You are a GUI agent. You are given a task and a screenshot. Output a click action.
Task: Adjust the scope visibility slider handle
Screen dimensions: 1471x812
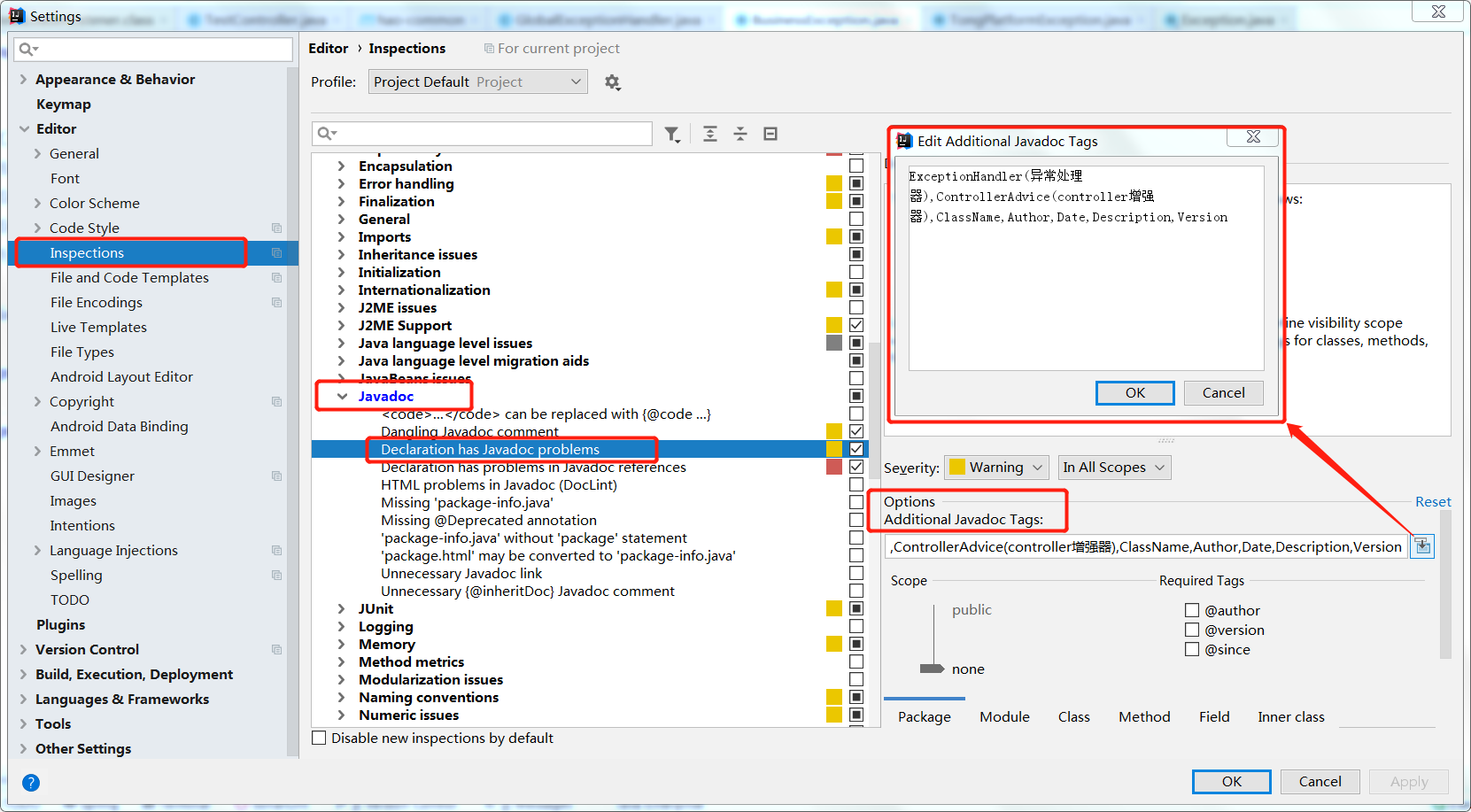[932, 669]
